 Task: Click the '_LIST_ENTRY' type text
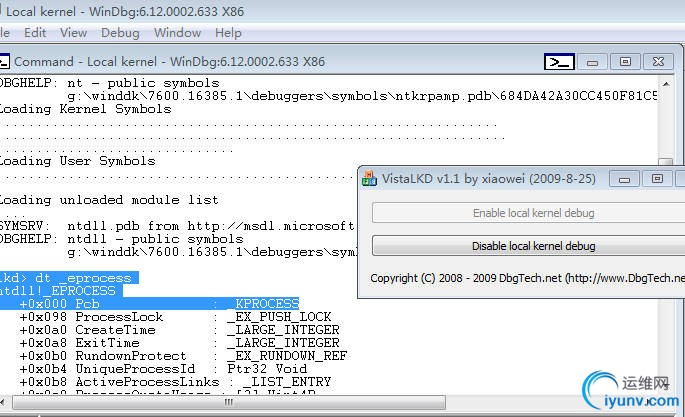click(x=287, y=382)
